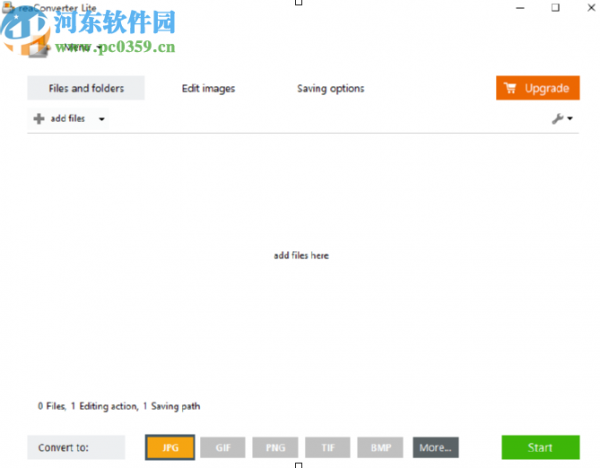This screenshot has height=468, width=600.
Task: Click the add files label
Action: coord(68,119)
